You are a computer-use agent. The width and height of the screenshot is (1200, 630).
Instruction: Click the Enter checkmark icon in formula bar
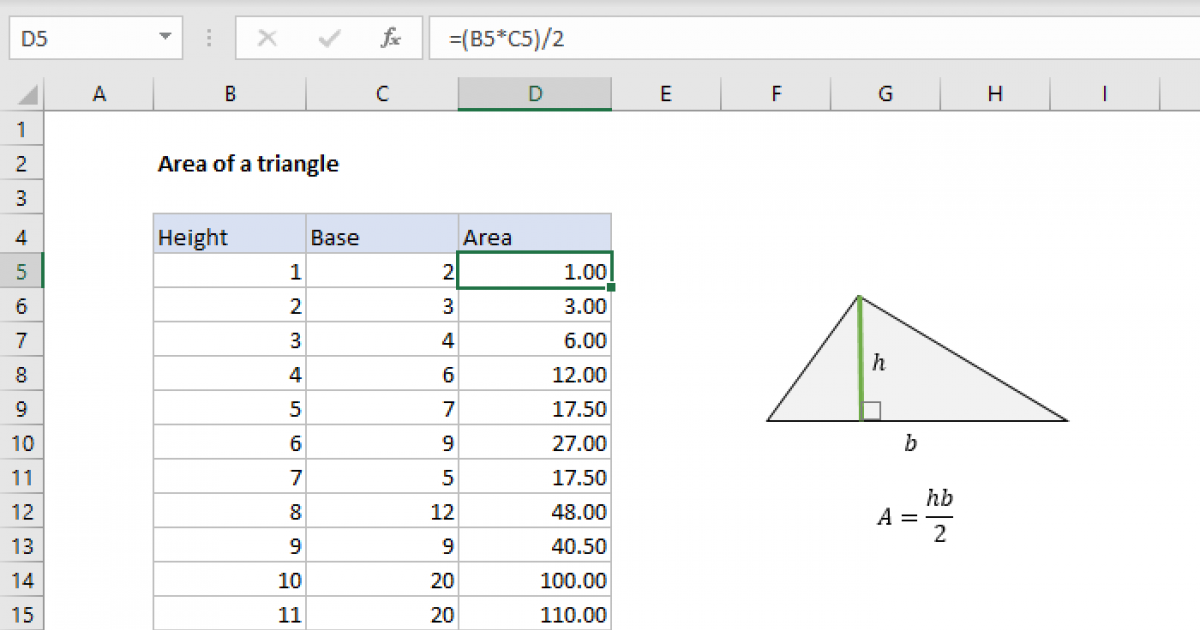[328, 38]
